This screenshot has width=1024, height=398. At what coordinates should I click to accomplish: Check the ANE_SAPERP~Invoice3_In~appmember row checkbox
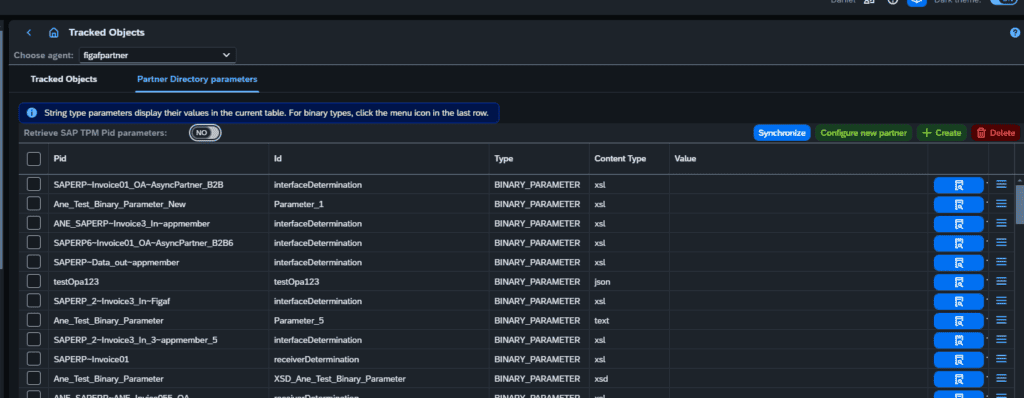(34, 224)
